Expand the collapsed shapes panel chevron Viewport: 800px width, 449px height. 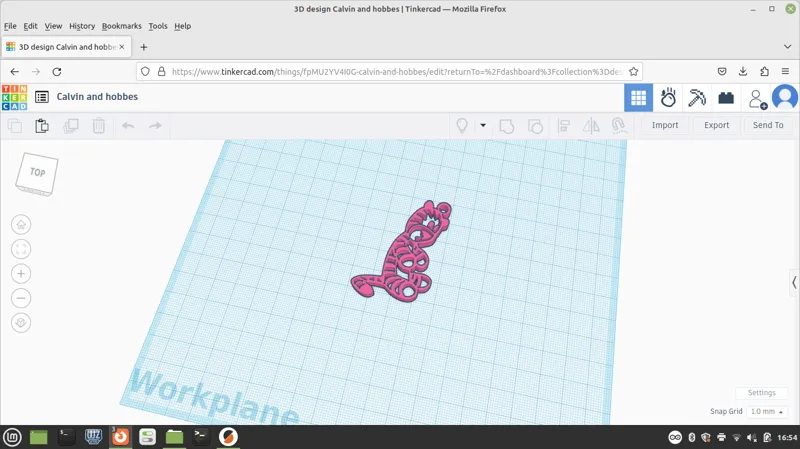click(794, 282)
